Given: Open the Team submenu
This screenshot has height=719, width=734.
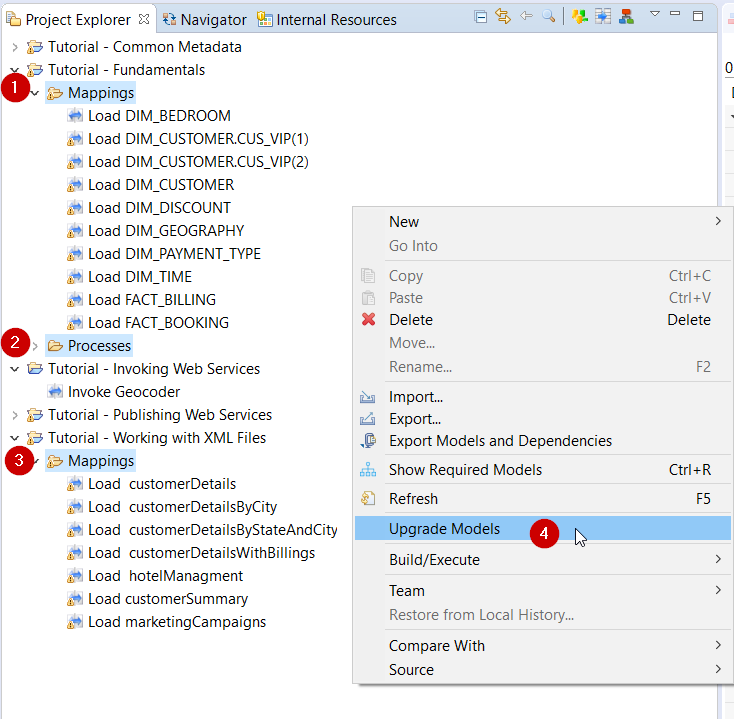Looking at the screenshot, I should (543, 591).
